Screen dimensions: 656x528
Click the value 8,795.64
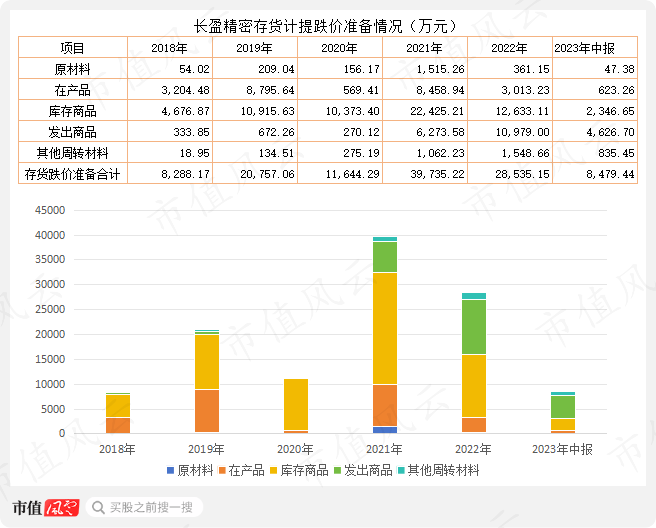270,90
